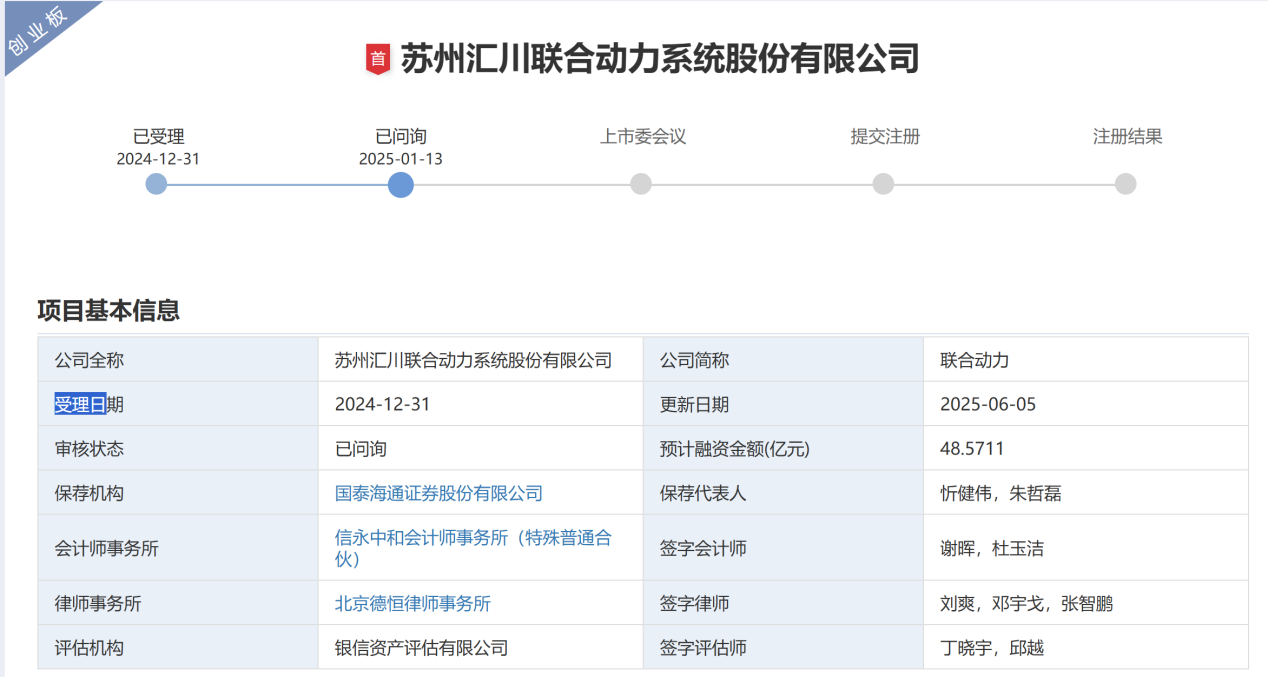Click the 已受理 stage label

tap(158, 137)
